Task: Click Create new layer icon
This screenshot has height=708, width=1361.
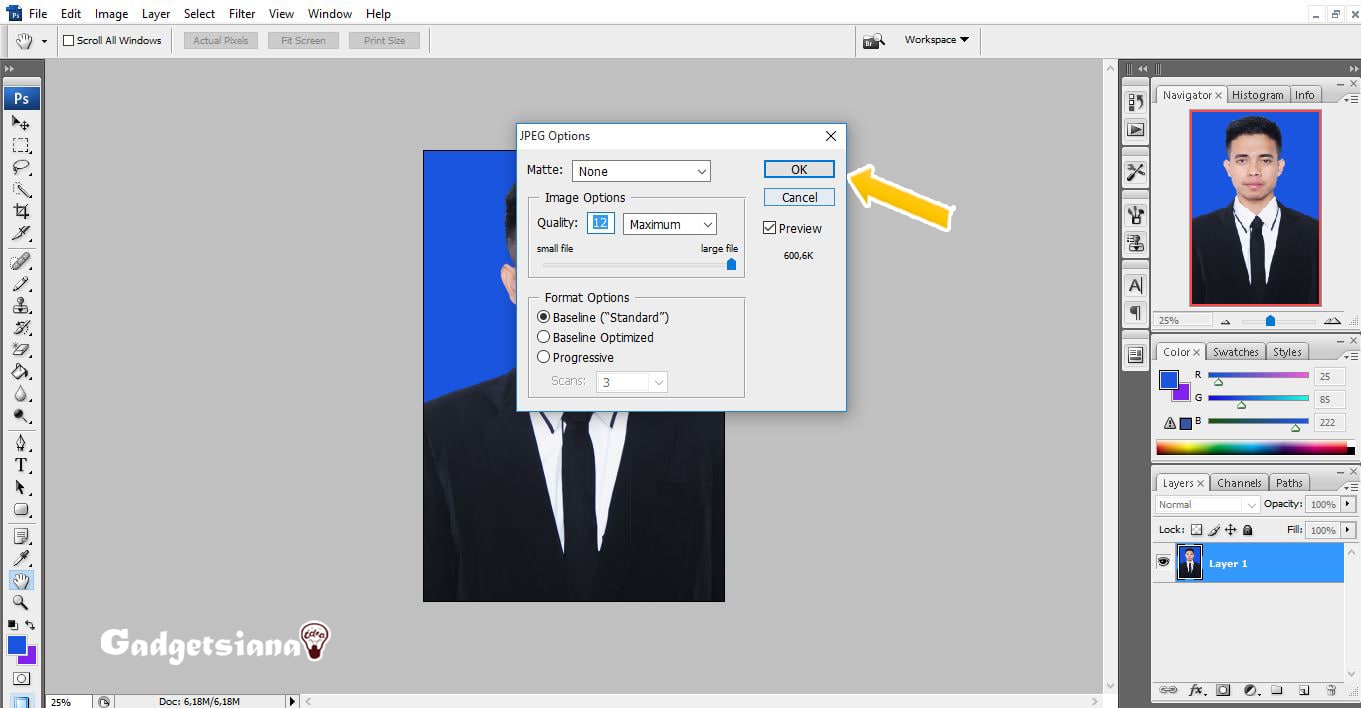Action: pyautogui.click(x=1304, y=690)
